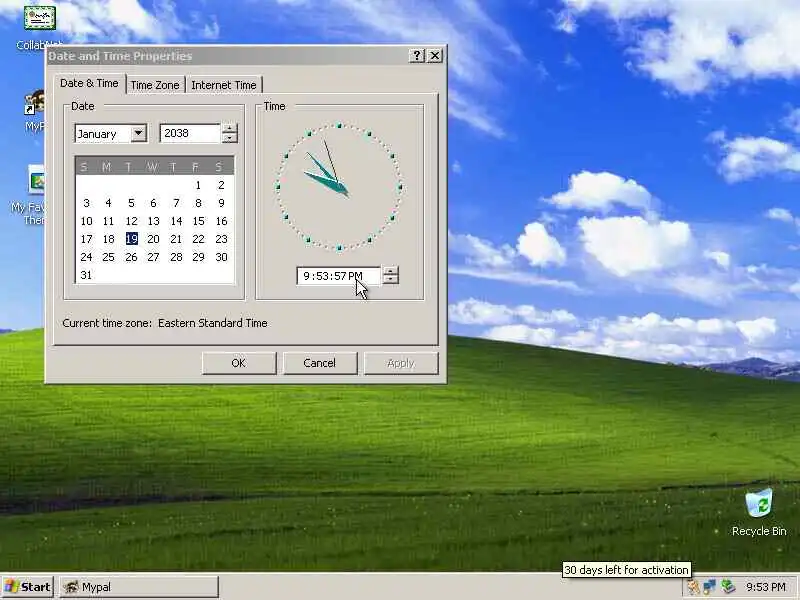Screen dimensions: 800x600
Task: Select day 26 in the calendar
Action: coord(131,257)
